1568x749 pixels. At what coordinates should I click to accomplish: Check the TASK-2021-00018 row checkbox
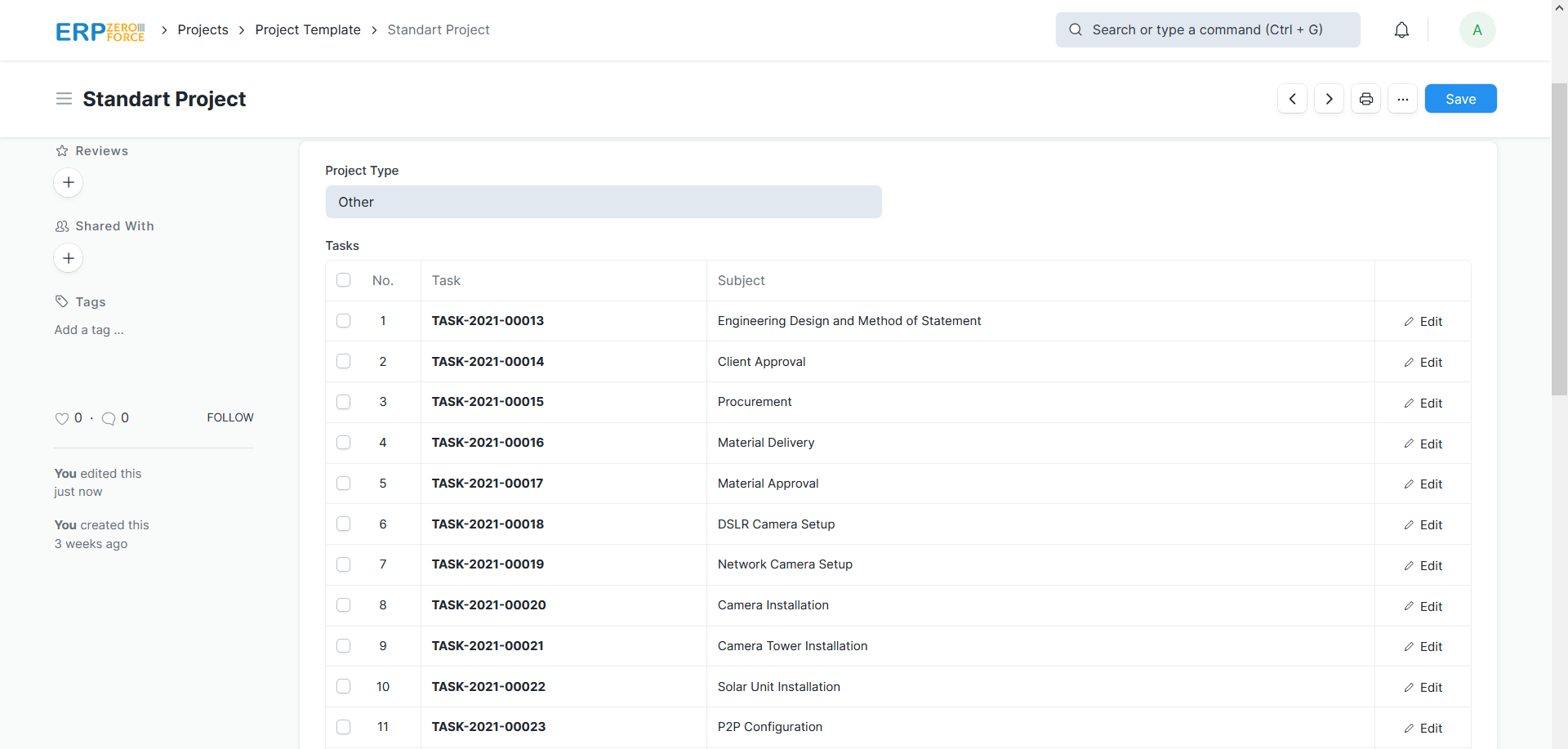coord(343,524)
